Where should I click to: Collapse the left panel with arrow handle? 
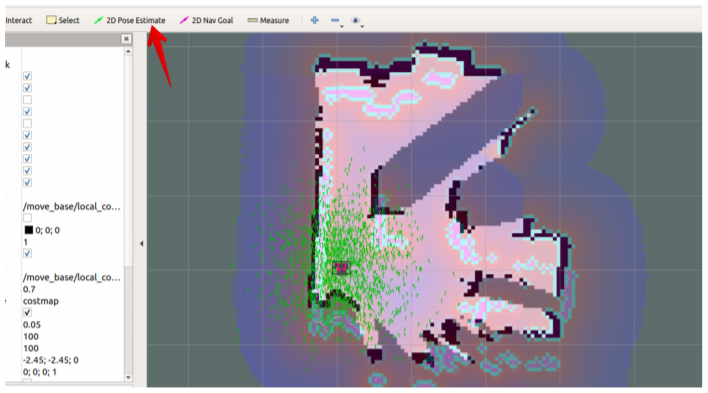[x=141, y=243]
